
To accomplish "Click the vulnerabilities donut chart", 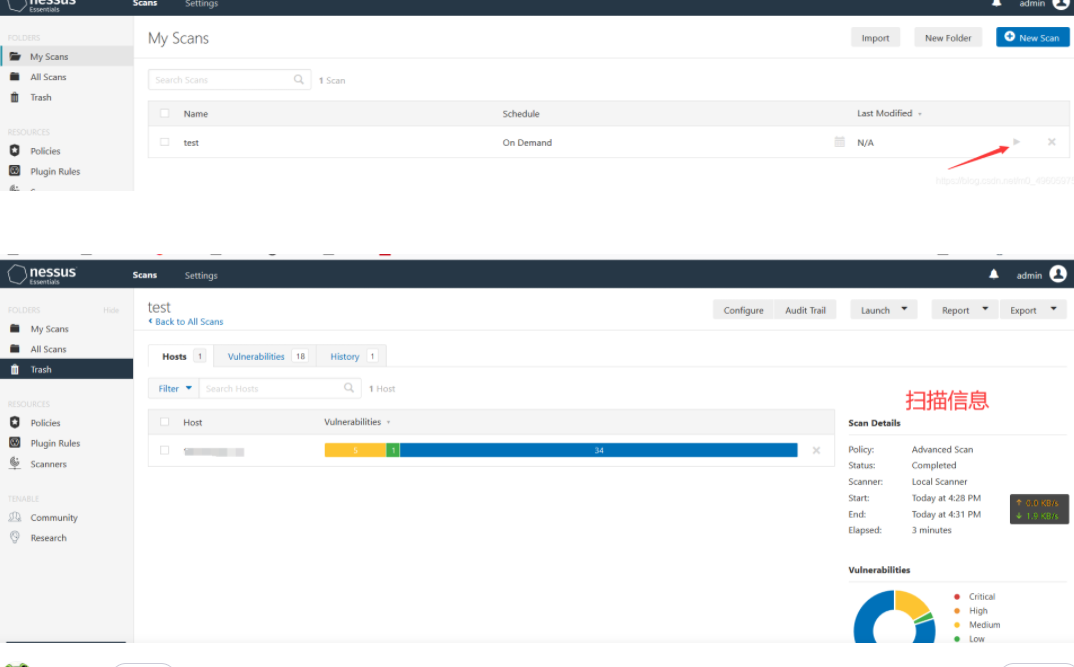I will click(894, 618).
